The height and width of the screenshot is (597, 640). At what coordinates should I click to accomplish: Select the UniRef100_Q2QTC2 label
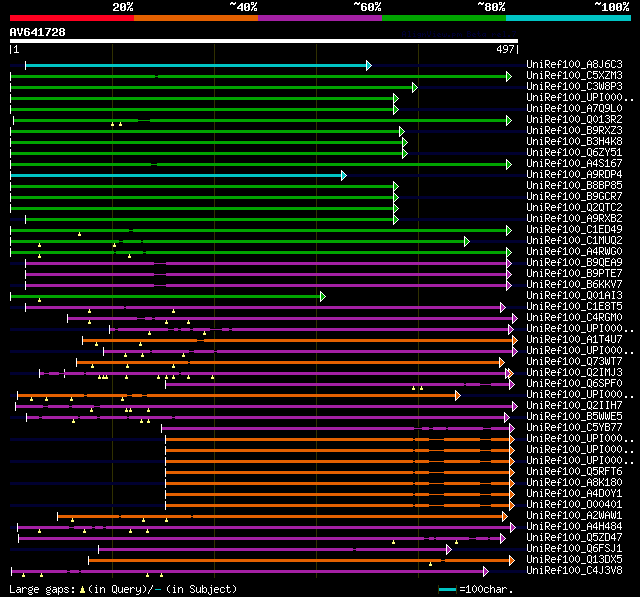click(574, 208)
